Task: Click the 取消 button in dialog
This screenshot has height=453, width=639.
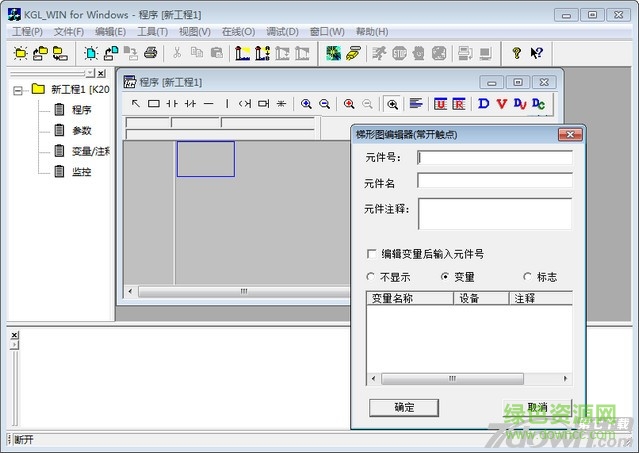Action: [x=536, y=407]
